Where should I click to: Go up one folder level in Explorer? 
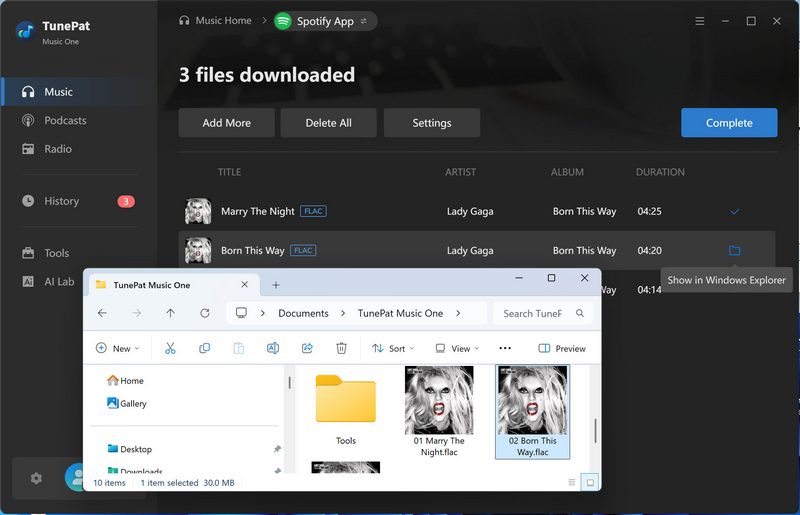coord(170,313)
